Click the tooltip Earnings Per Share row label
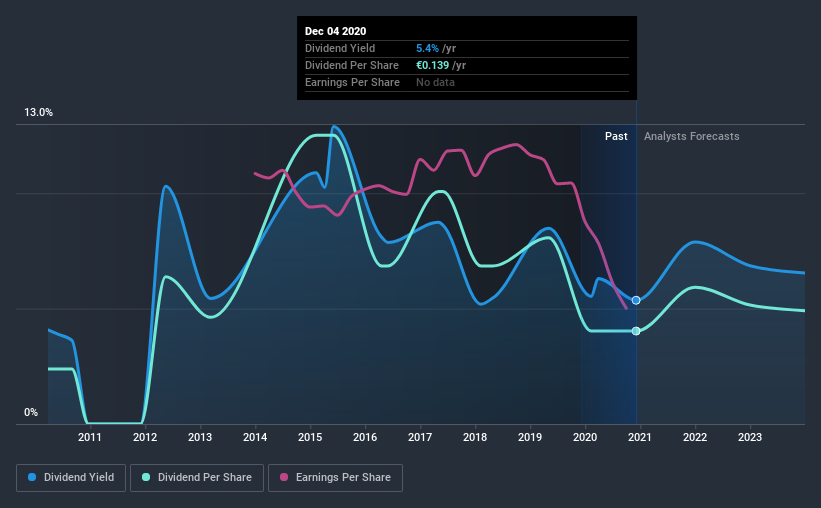Viewport: 821px width, 508px height. point(352,82)
